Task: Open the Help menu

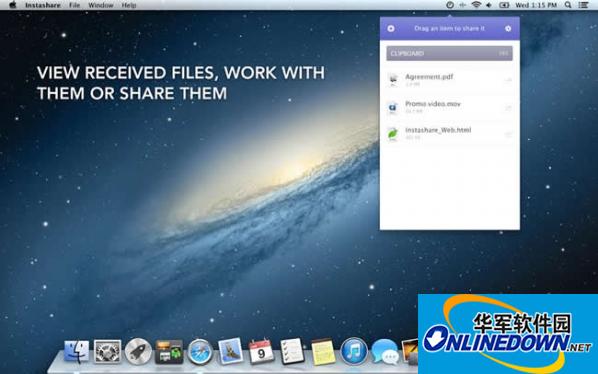Action: point(129,5)
